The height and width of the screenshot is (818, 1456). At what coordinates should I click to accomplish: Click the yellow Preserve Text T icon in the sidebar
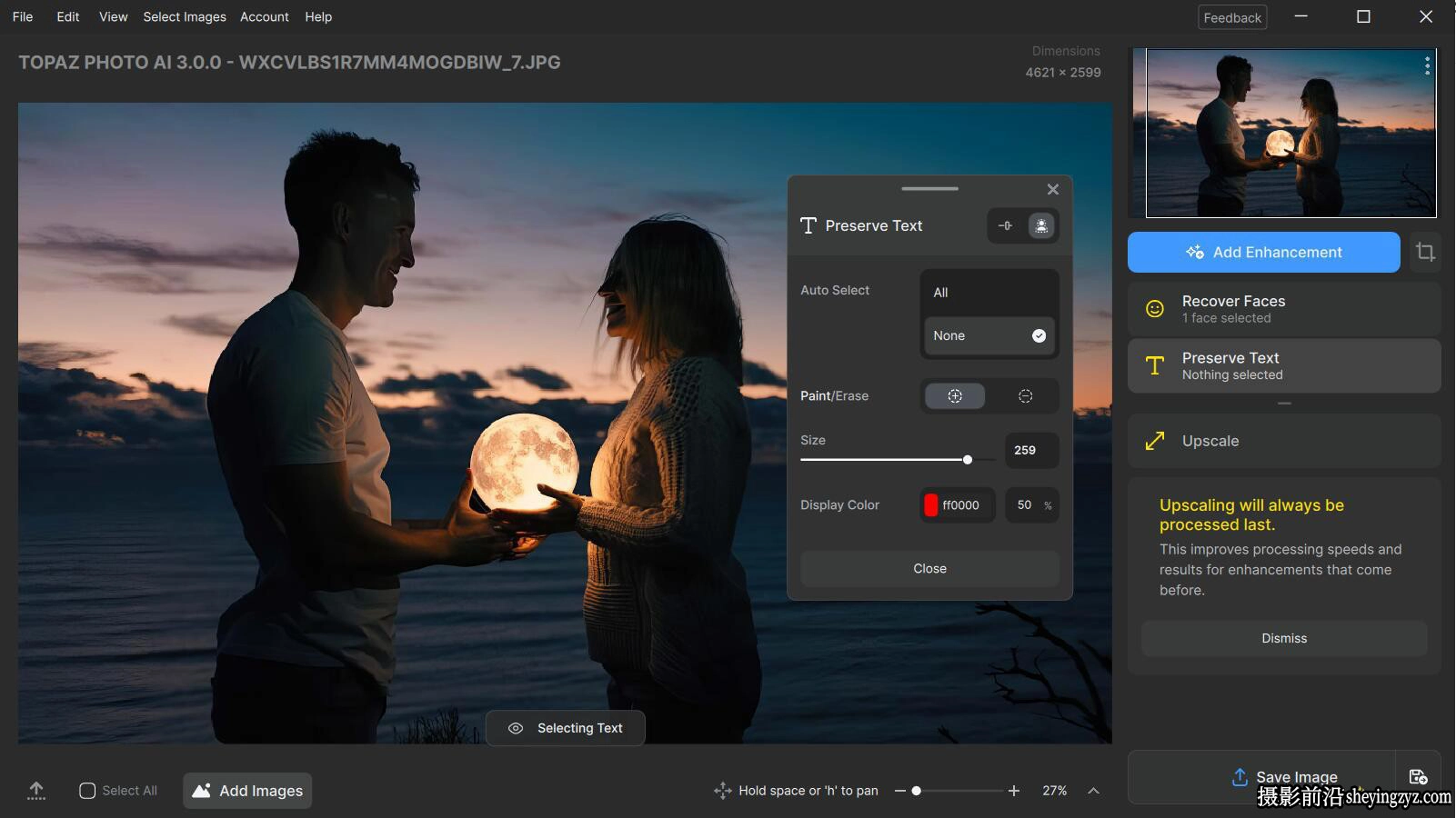click(1154, 365)
